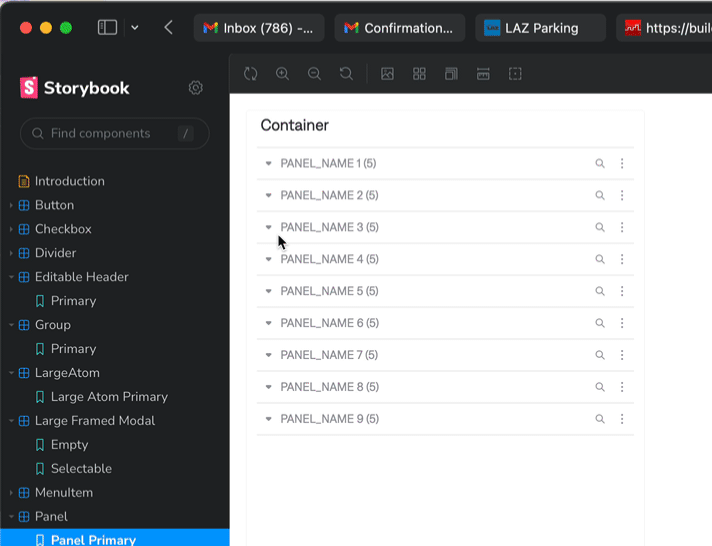Collapse the Editable Header tree node
The width and height of the screenshot is (712, 546).
(x=11, y=277)
